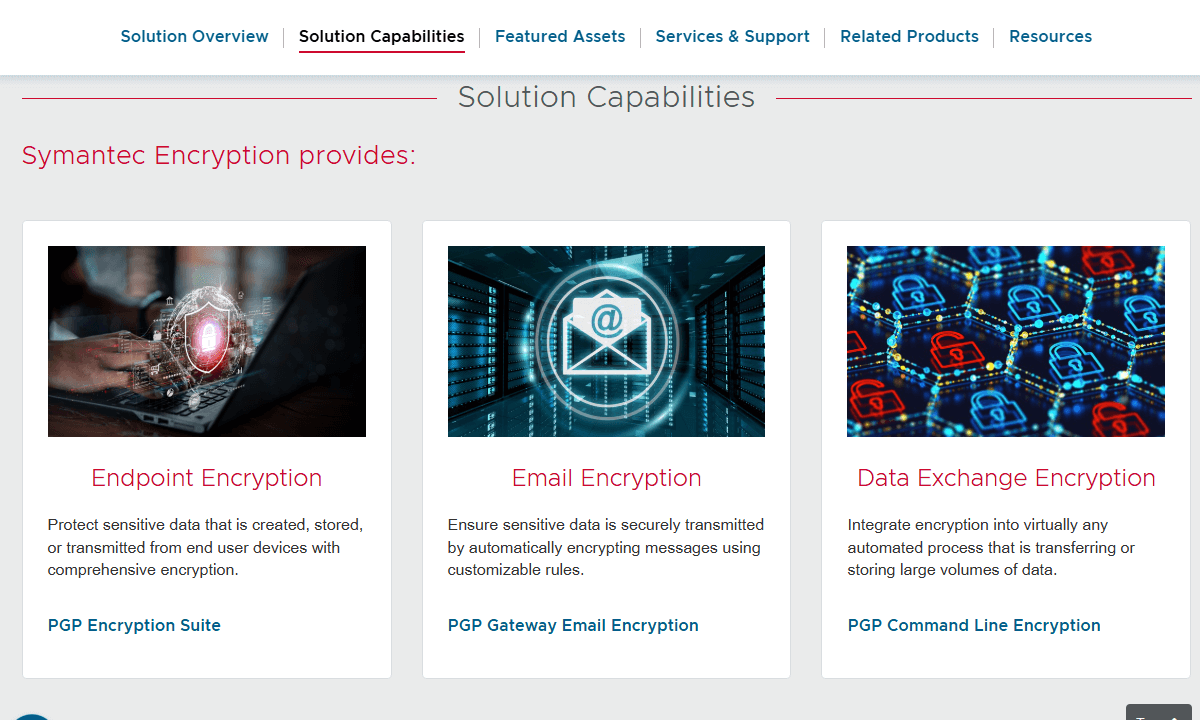The height and width of the screenshot is (720, 1200).
Task: Go to the Featured Assets section
Action: [x=560, y=36]
